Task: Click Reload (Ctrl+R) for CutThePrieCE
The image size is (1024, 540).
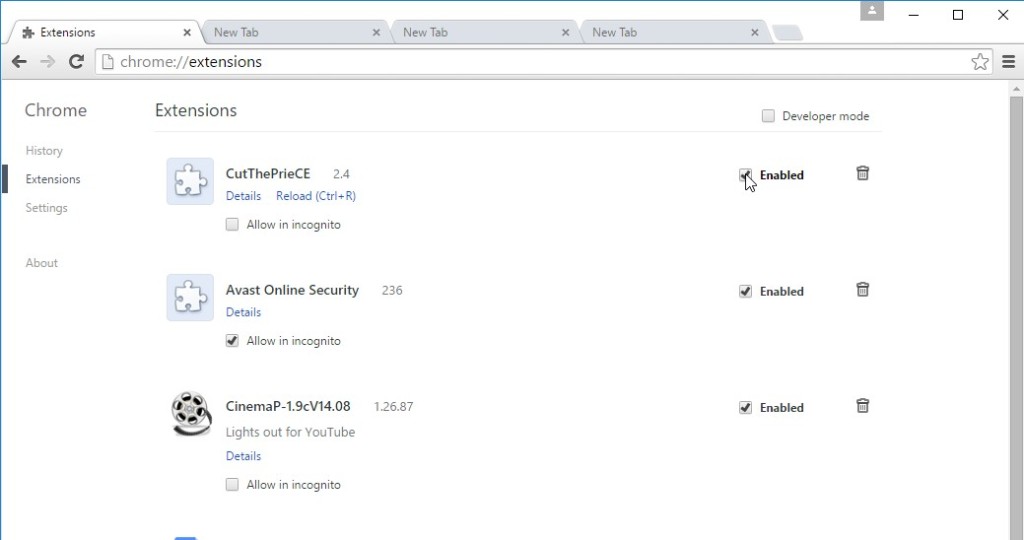Action: point(316,196)
